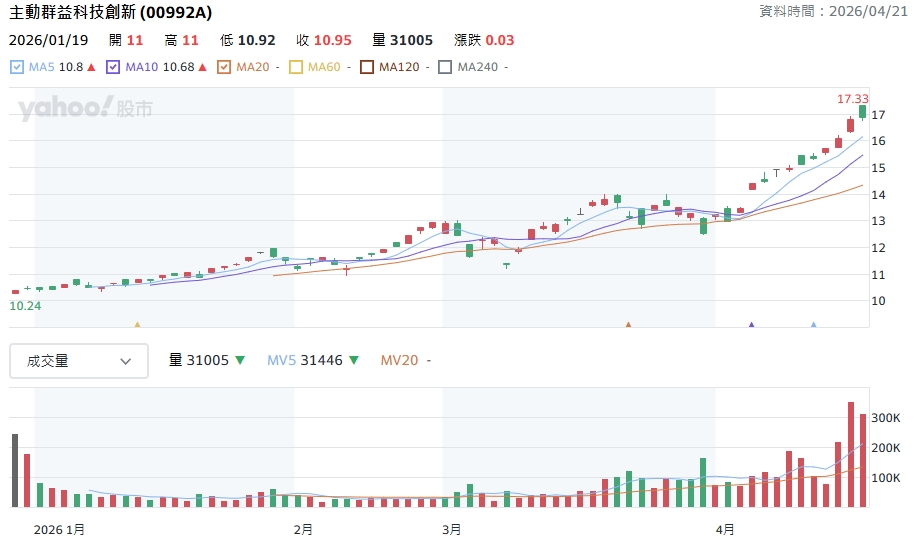
Task: Disable the MA20 moving average line
Action: (224, 67)
